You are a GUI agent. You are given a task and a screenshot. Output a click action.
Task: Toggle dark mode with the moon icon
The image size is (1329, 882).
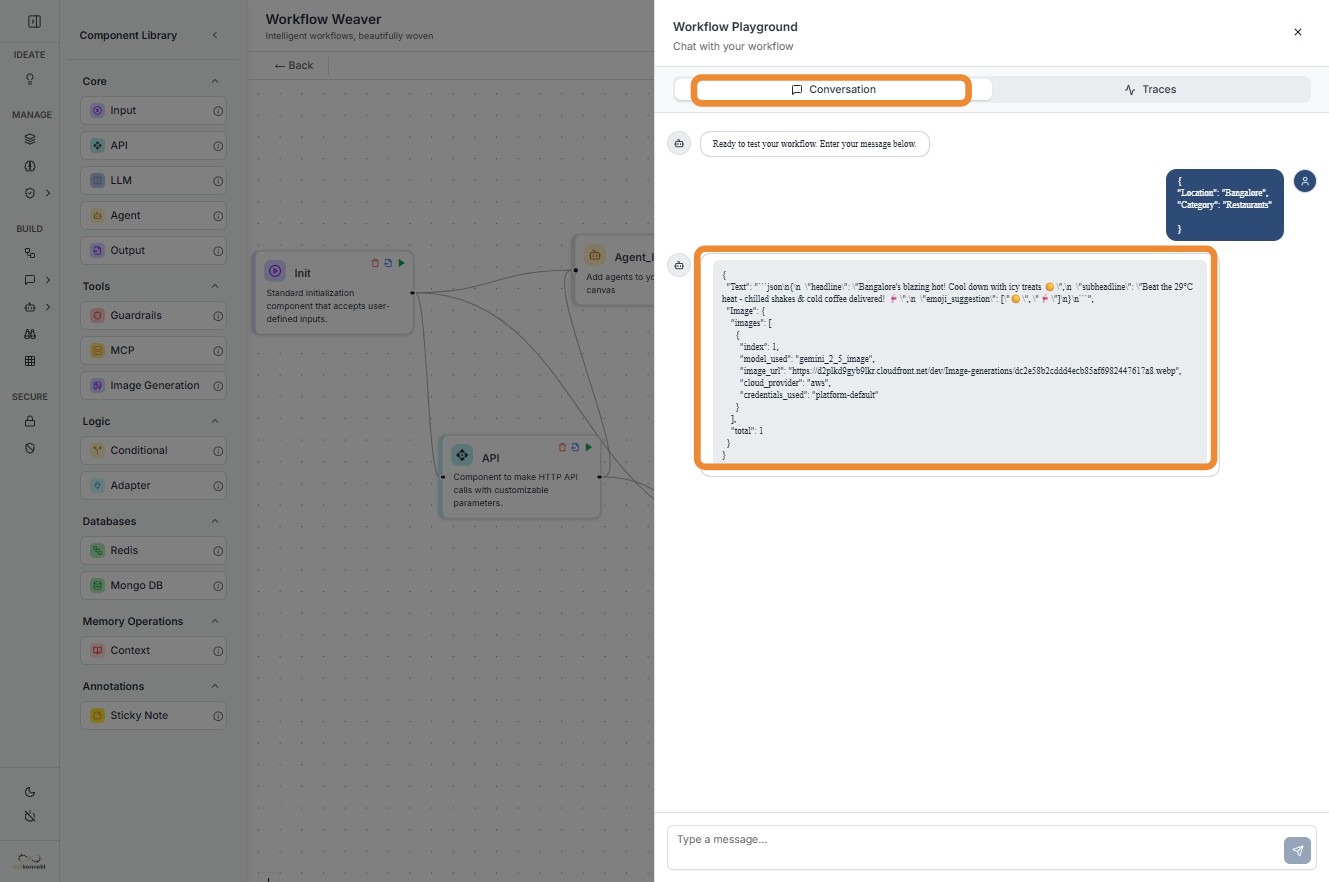pos(30,792)
